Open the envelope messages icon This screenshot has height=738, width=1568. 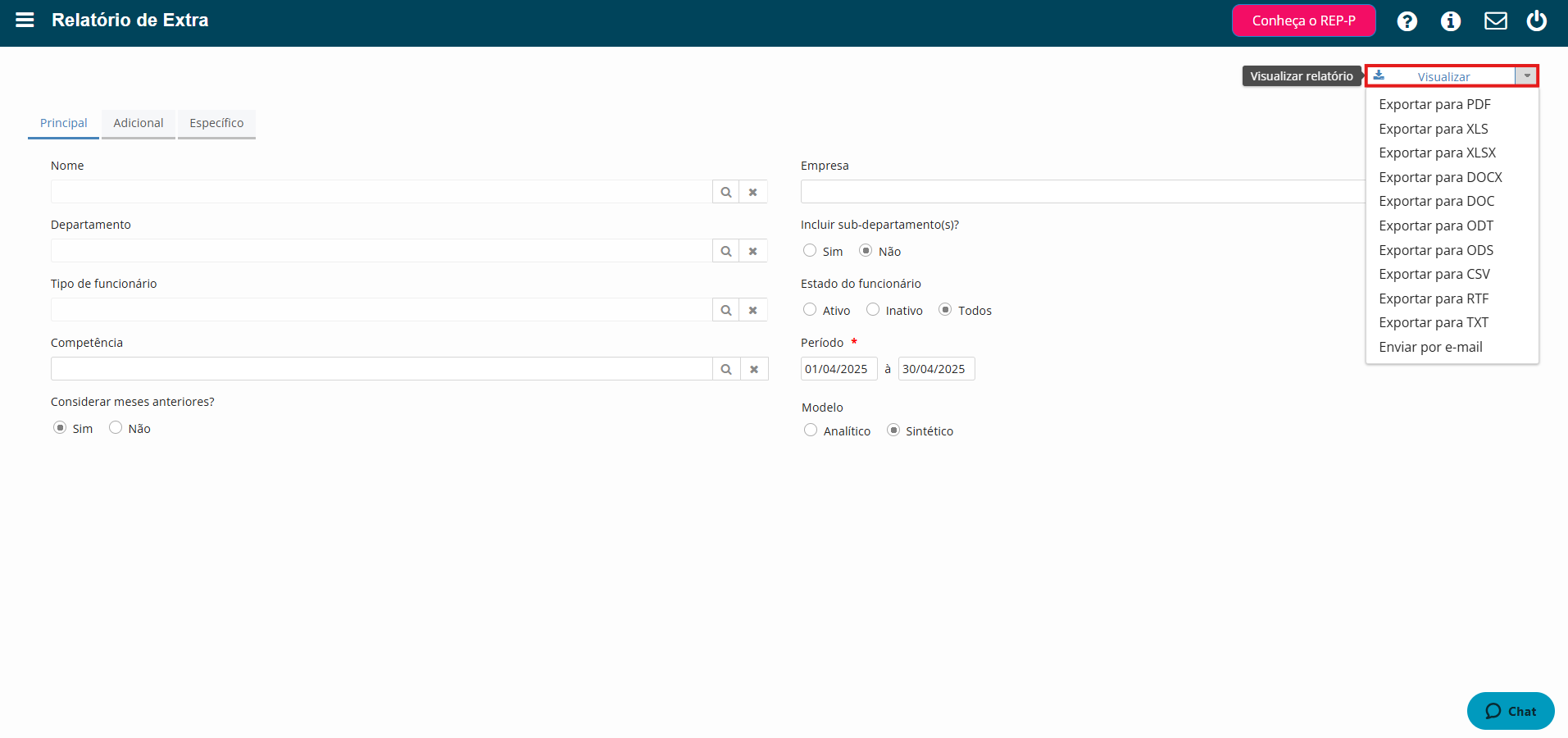[1495, 20]
